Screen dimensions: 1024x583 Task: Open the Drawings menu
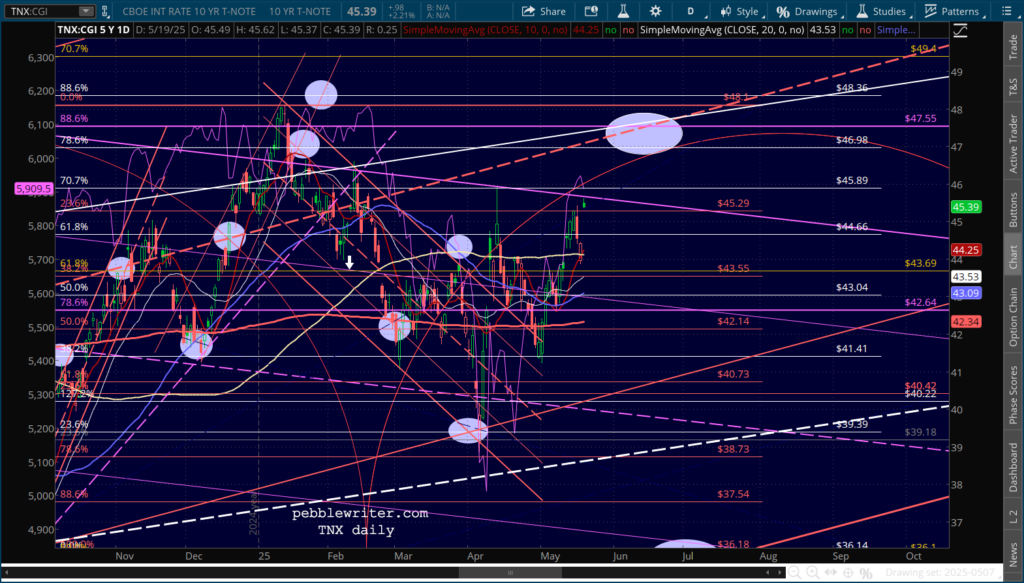808,11
